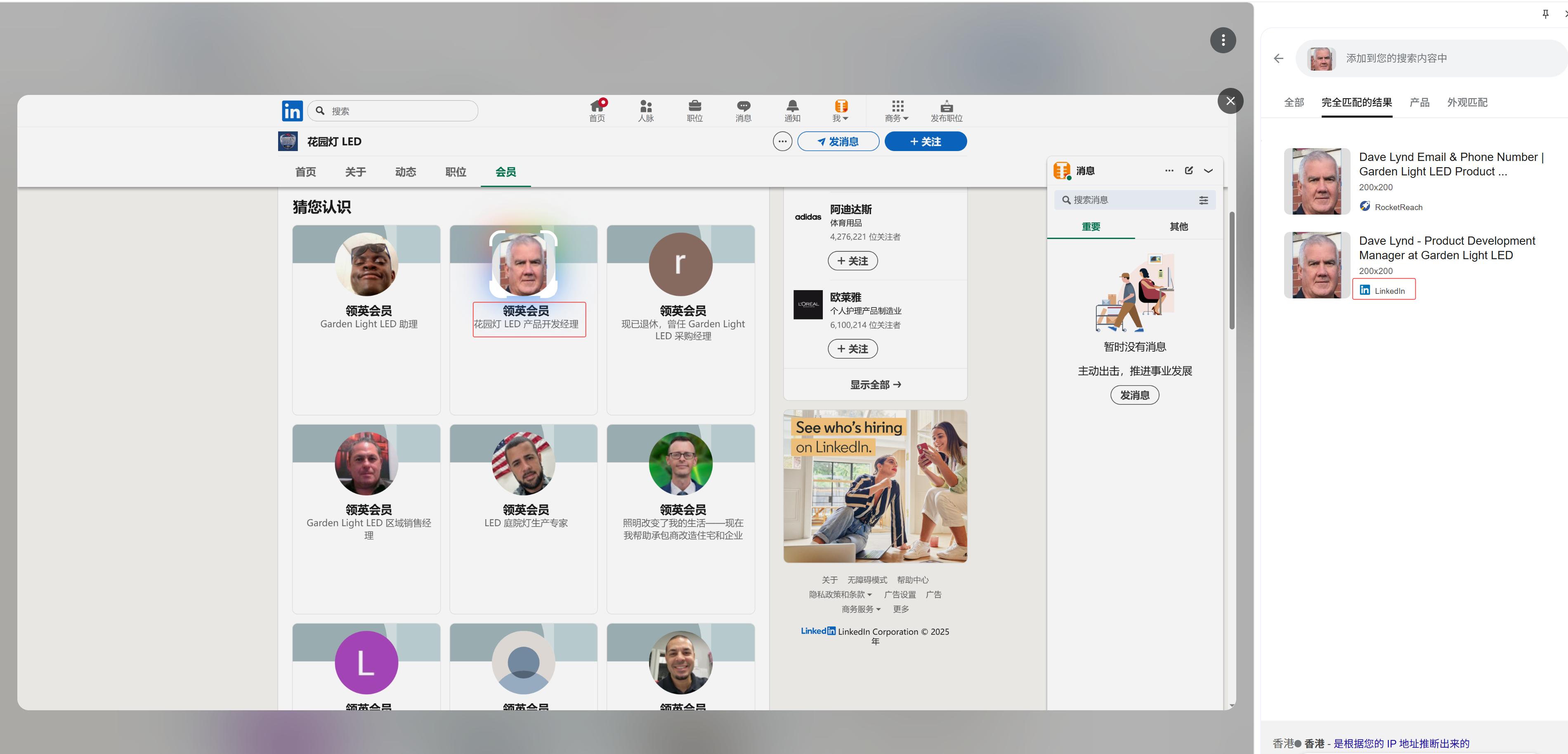
Task: Expand 隐私政策和条款 footer dropdown
Action: point(840,595)
